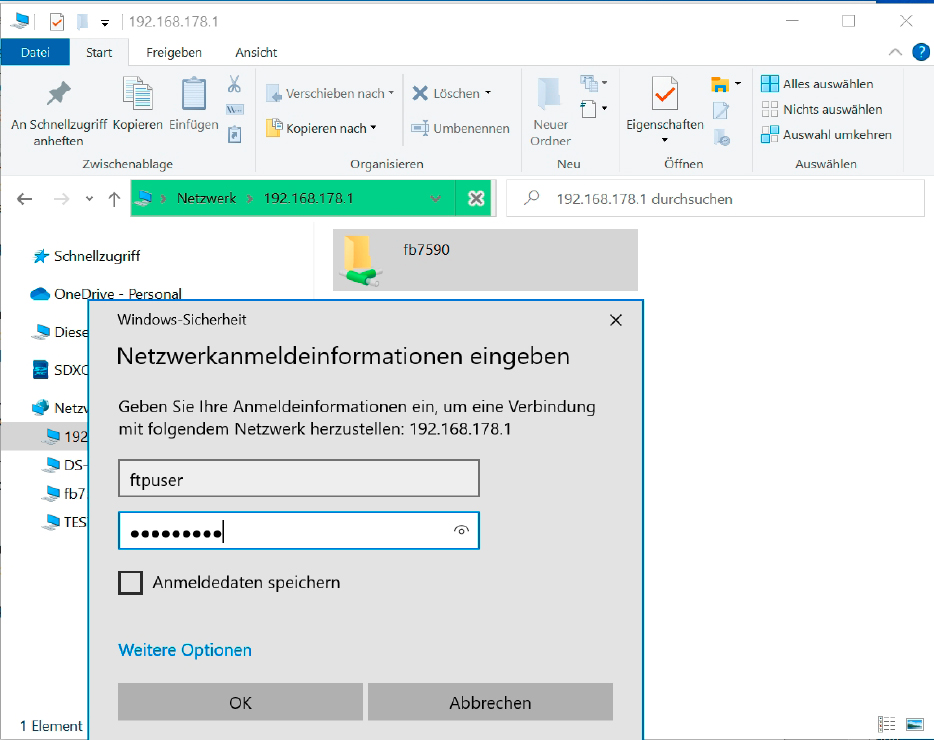Cancel the address bar entry with the red X
The height and width of the screenshot is (740, 934).
pyautogui.click(x=475, y=197)
